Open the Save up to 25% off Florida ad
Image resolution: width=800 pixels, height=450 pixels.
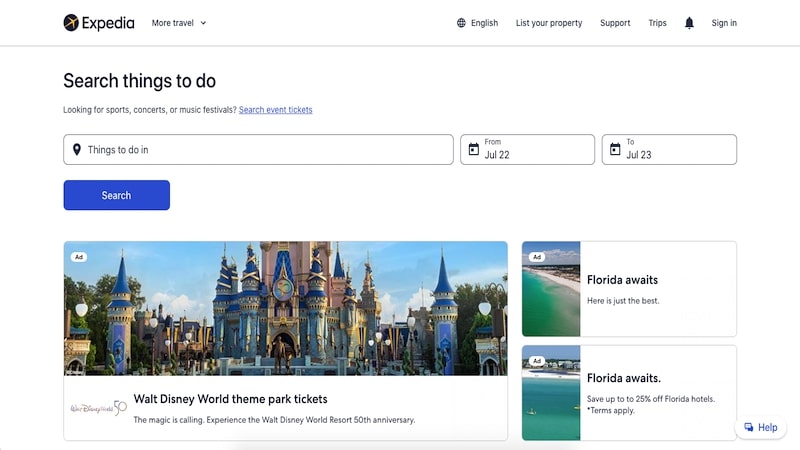(629, 393)
